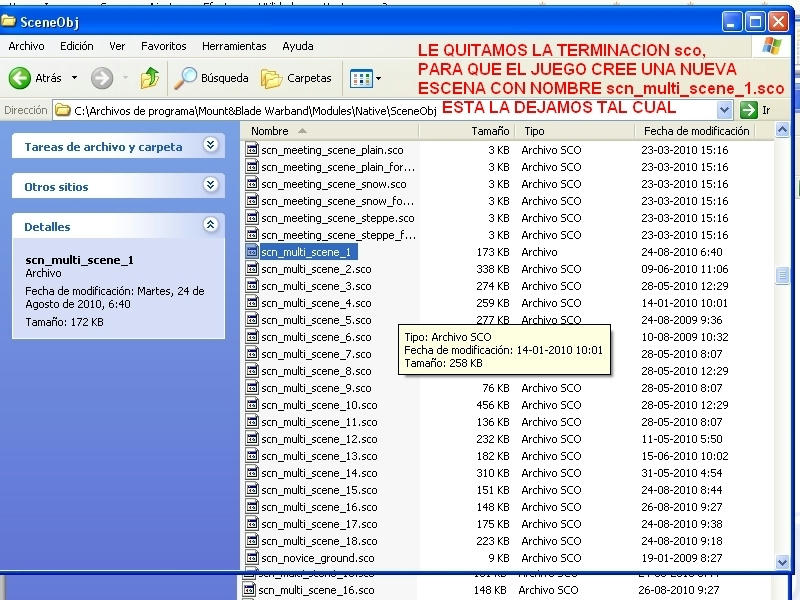Sort by Fecha de modificación column
Viewport: 800px width, 600px height.
click(x=696, y=131)
